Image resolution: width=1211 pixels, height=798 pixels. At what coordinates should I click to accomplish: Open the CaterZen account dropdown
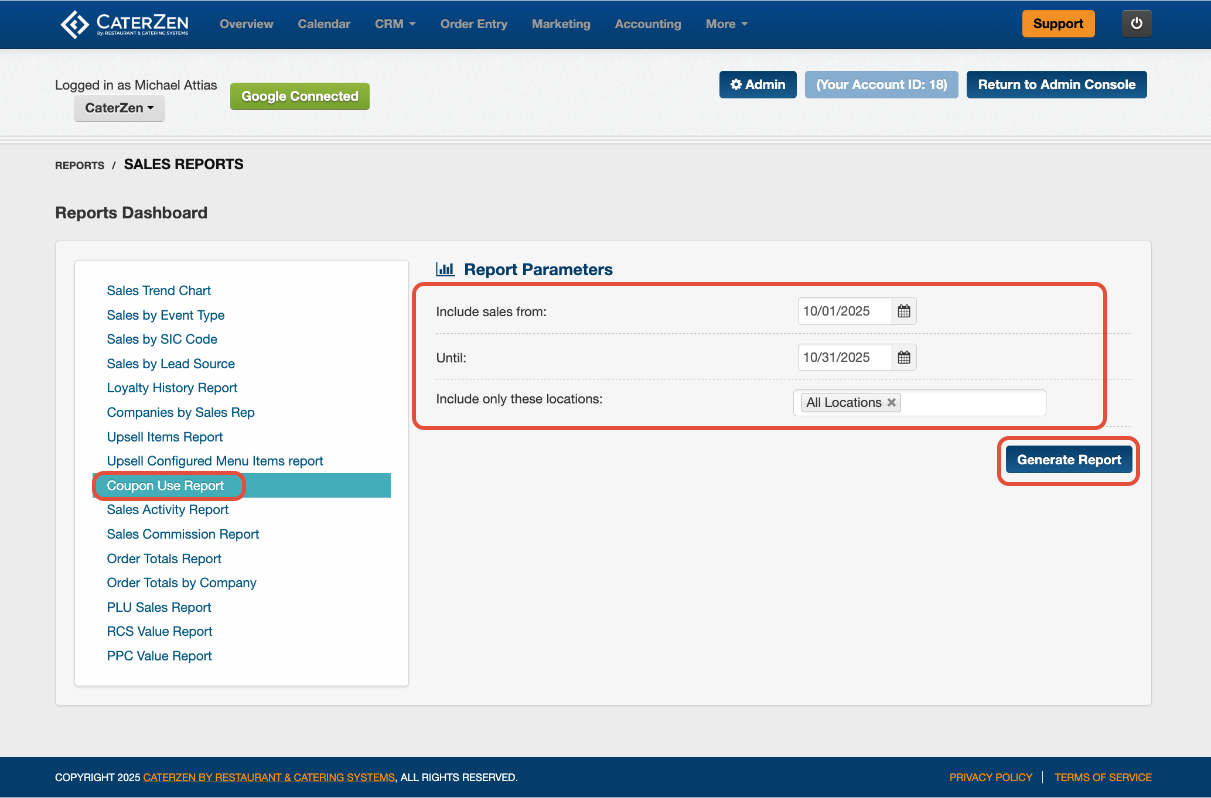tap(119, 108)
